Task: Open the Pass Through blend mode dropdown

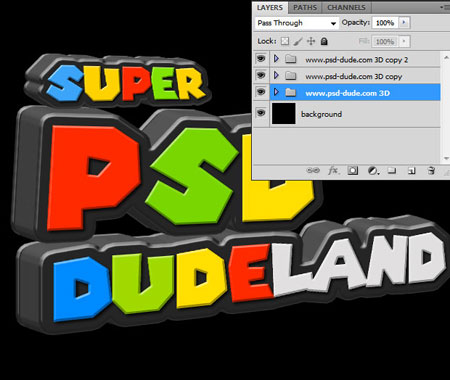Action: pos(297,23)
